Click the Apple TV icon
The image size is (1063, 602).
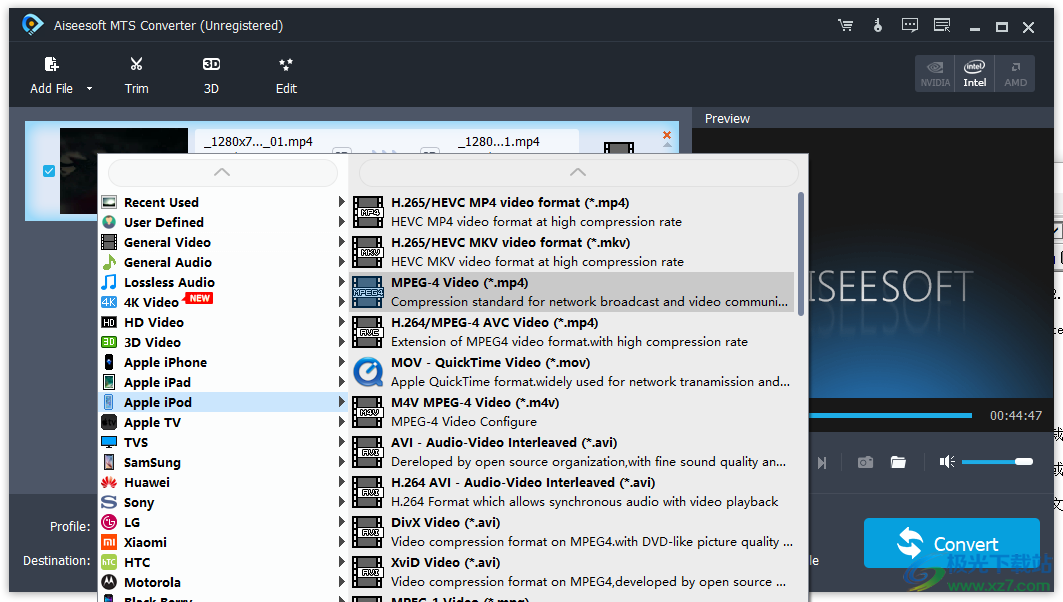click(x=108, y=422)
